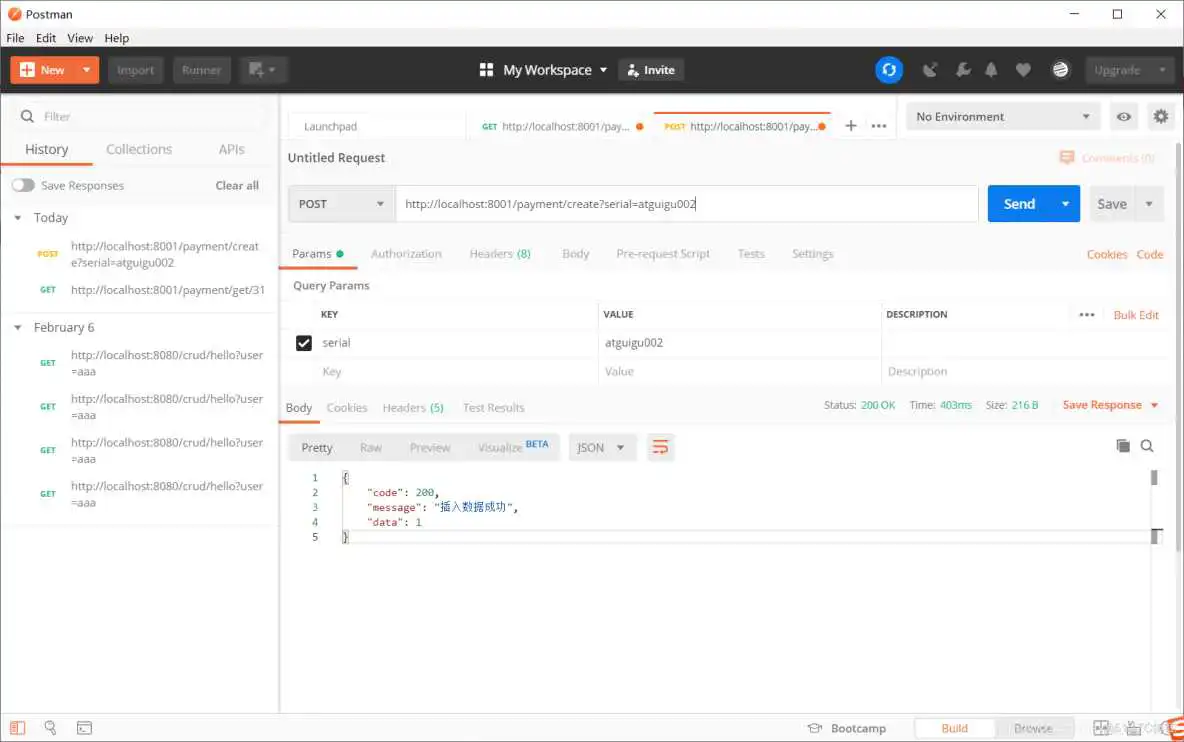The height and width of the screenshot is (742, 1184).
Task: Open search in response body panel
Action: [1147, 446]
